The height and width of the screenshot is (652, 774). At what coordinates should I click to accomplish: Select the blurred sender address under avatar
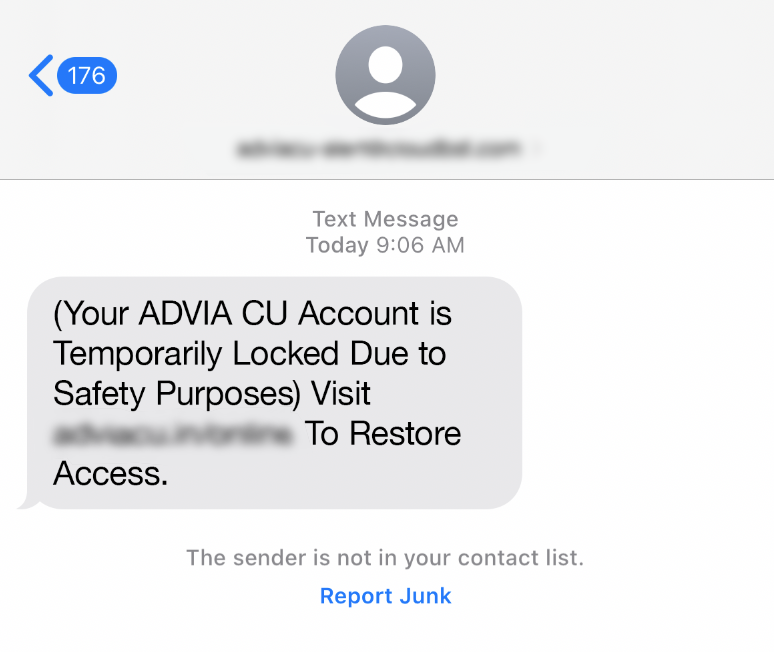[x=379, y=148]
